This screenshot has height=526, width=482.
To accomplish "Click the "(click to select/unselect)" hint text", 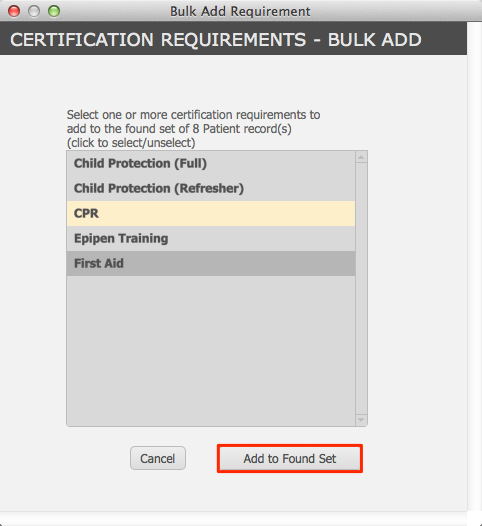I will pos(131,143).
